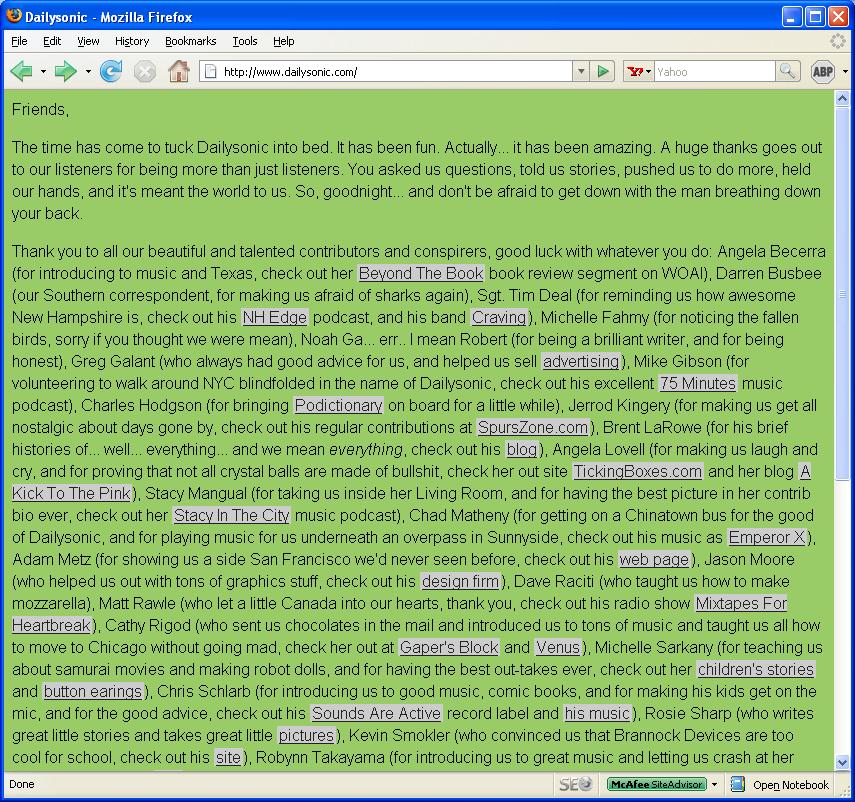Screen dimensions: 855x802
Task: Open the Adblock Plus dropdown arrow
Action: click(845, 71)
